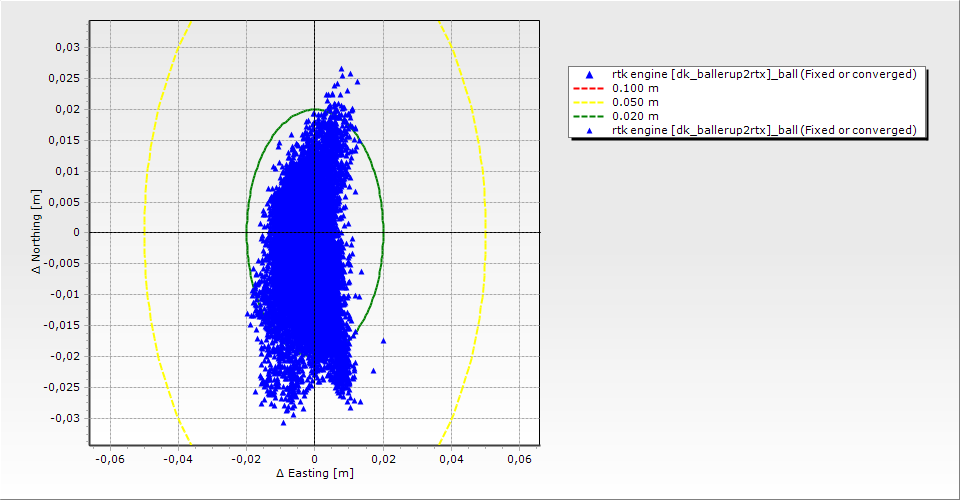The height and width of the screenshot is (500, 960).
Task: Click the smaller blue triangle marker in the legend
Action: [x=590, y=130]
